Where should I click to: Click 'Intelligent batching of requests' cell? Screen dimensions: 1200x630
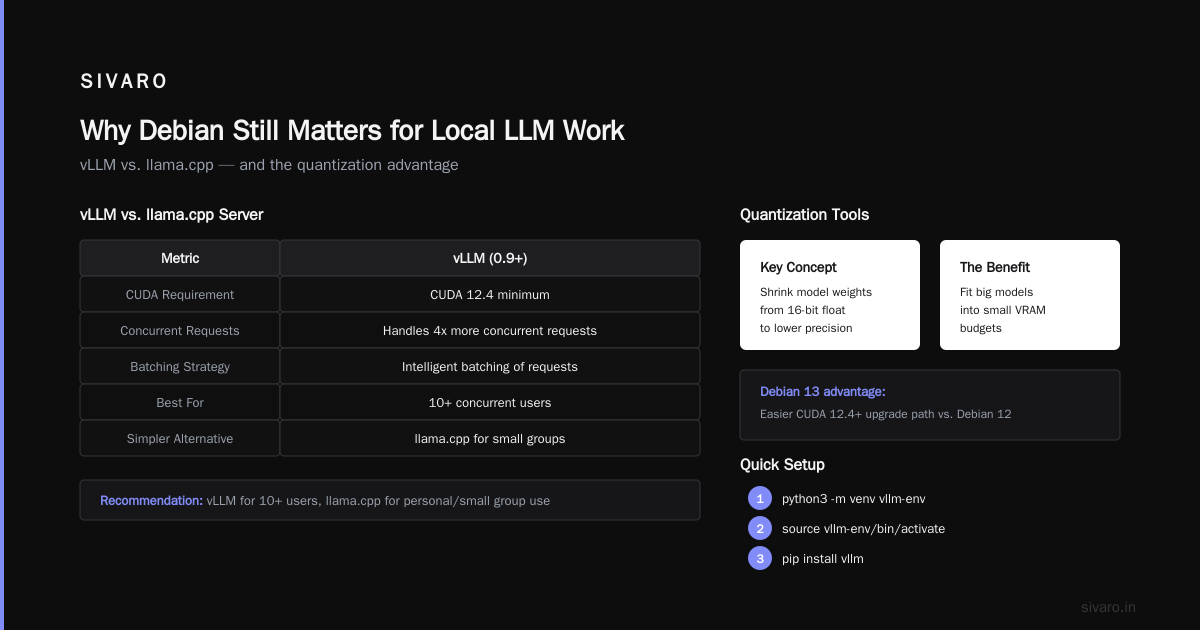click(x=490, y=367)
